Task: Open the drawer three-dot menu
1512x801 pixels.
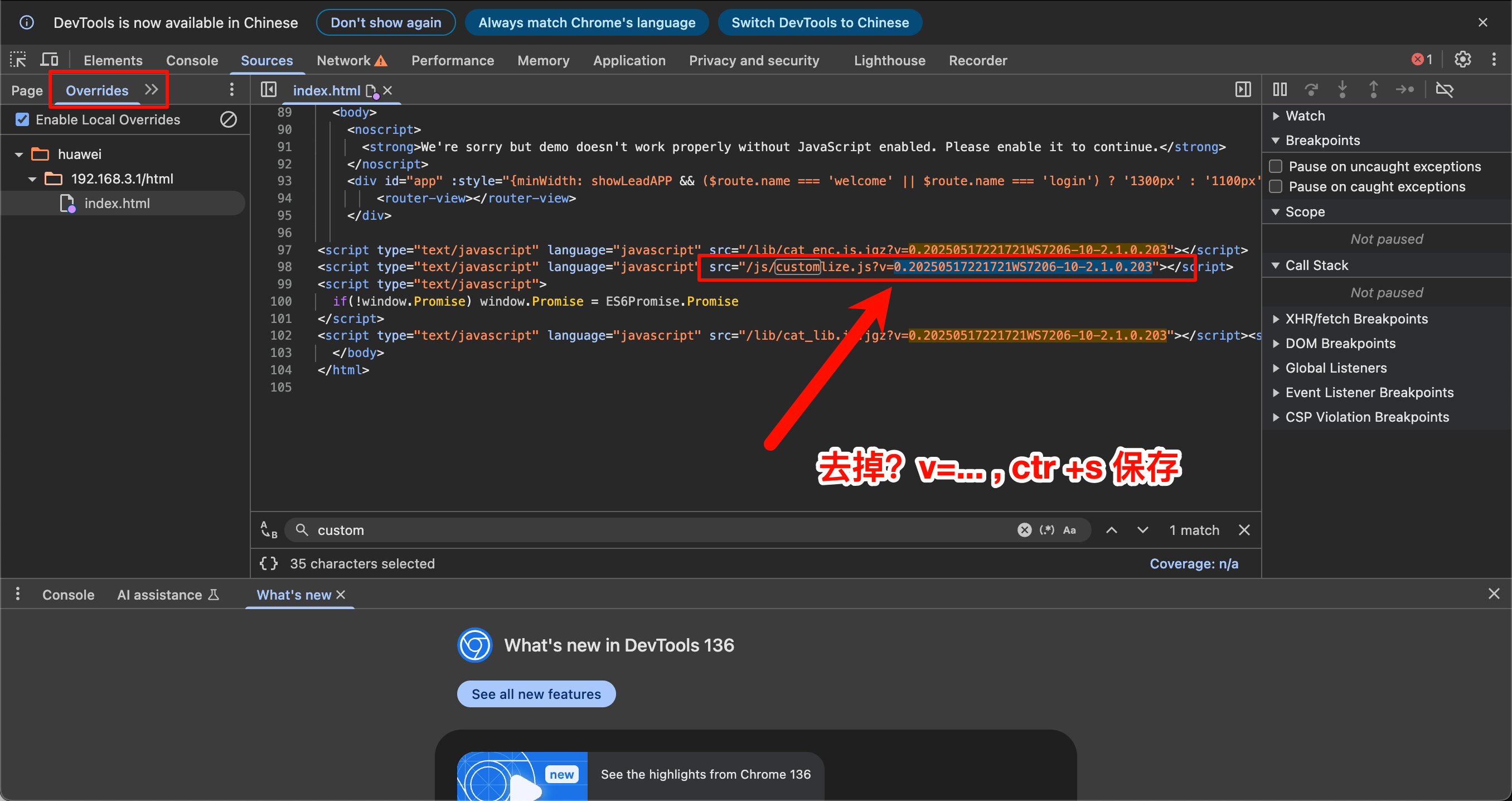Action: point(18,594)
